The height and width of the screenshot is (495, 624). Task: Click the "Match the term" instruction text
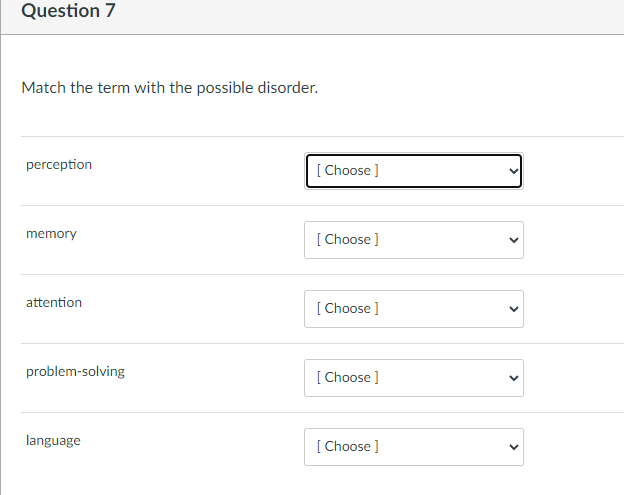[x=169, y=88]
